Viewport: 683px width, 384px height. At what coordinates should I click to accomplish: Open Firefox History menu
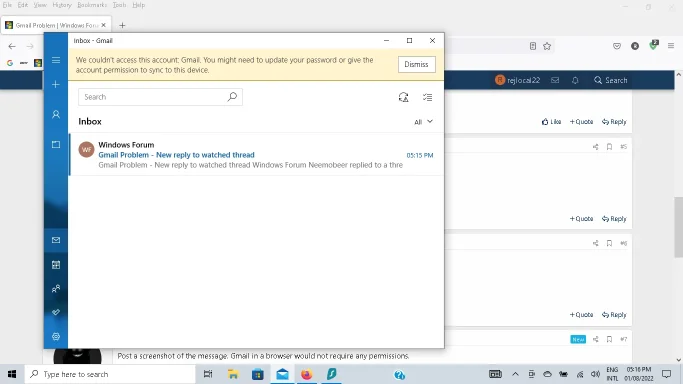(62, 5)
